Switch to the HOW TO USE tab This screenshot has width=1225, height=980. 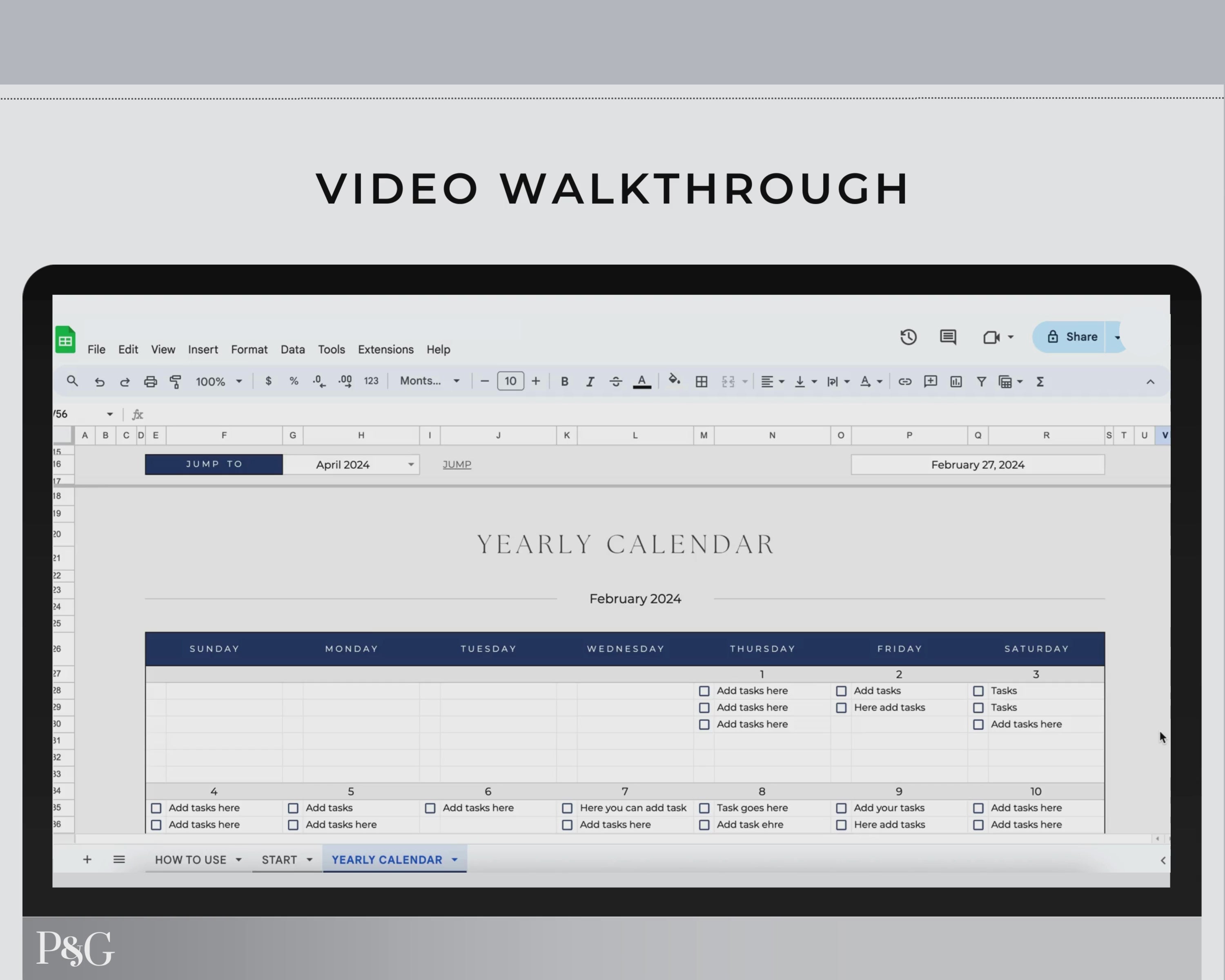pos(190,860)
